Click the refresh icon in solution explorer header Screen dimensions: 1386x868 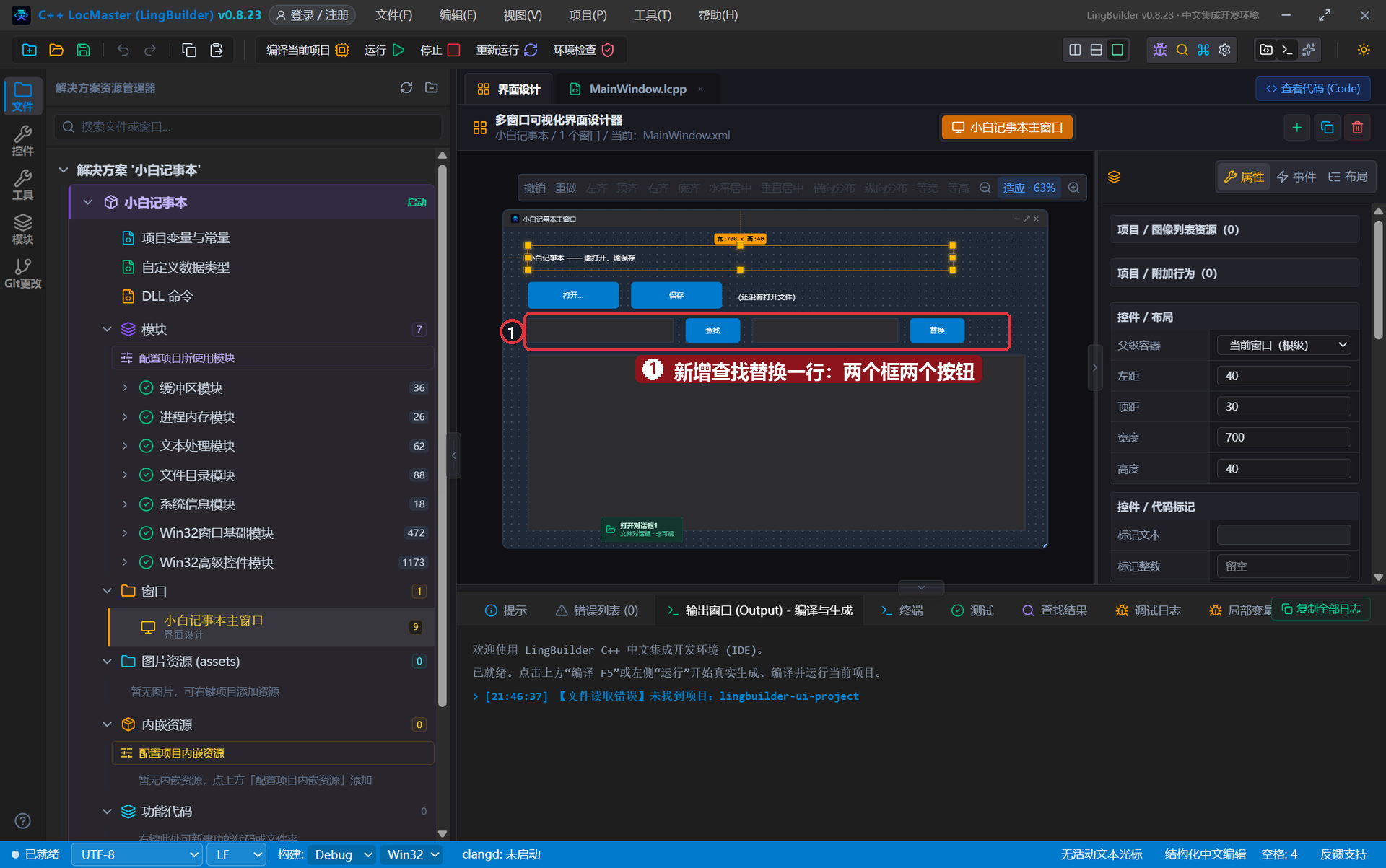[x=406, y=87]
